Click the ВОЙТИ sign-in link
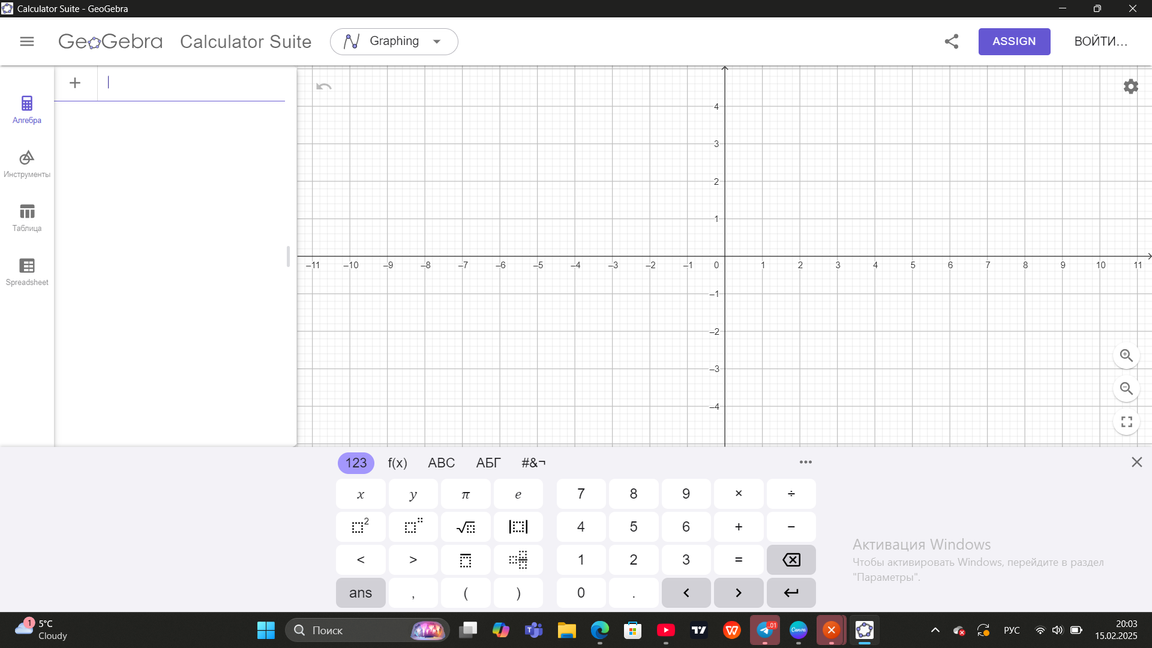The image size is (1152, 648). [x=1100, y=42]
